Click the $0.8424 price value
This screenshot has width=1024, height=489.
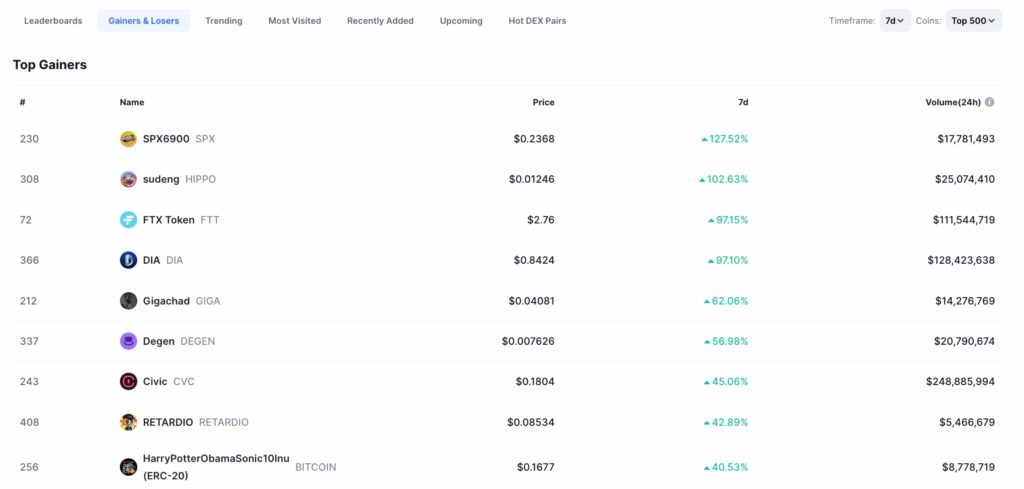pyautogui.click(x=534, y=260)
